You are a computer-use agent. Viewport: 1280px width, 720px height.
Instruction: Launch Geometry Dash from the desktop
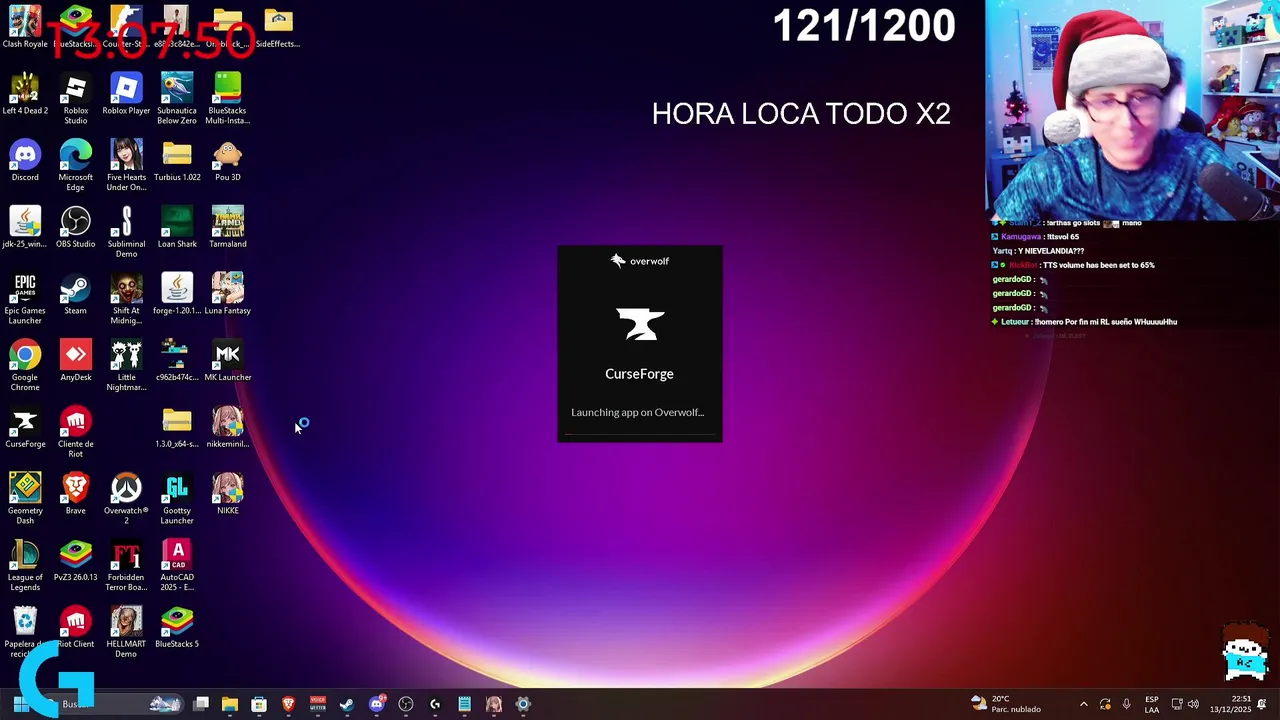coord(25,498)
